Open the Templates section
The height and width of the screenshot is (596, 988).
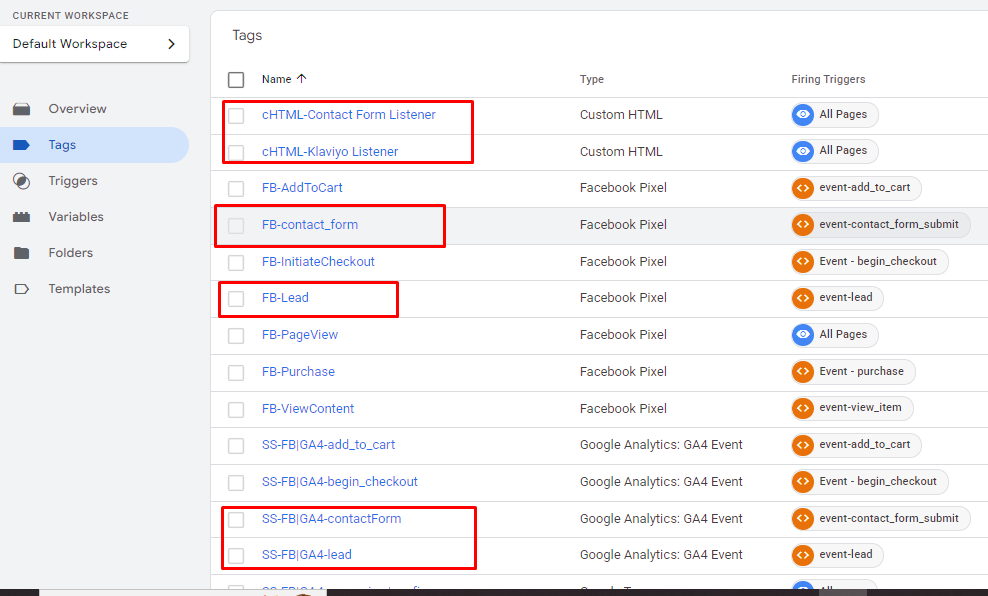click(x=79, y=288)
